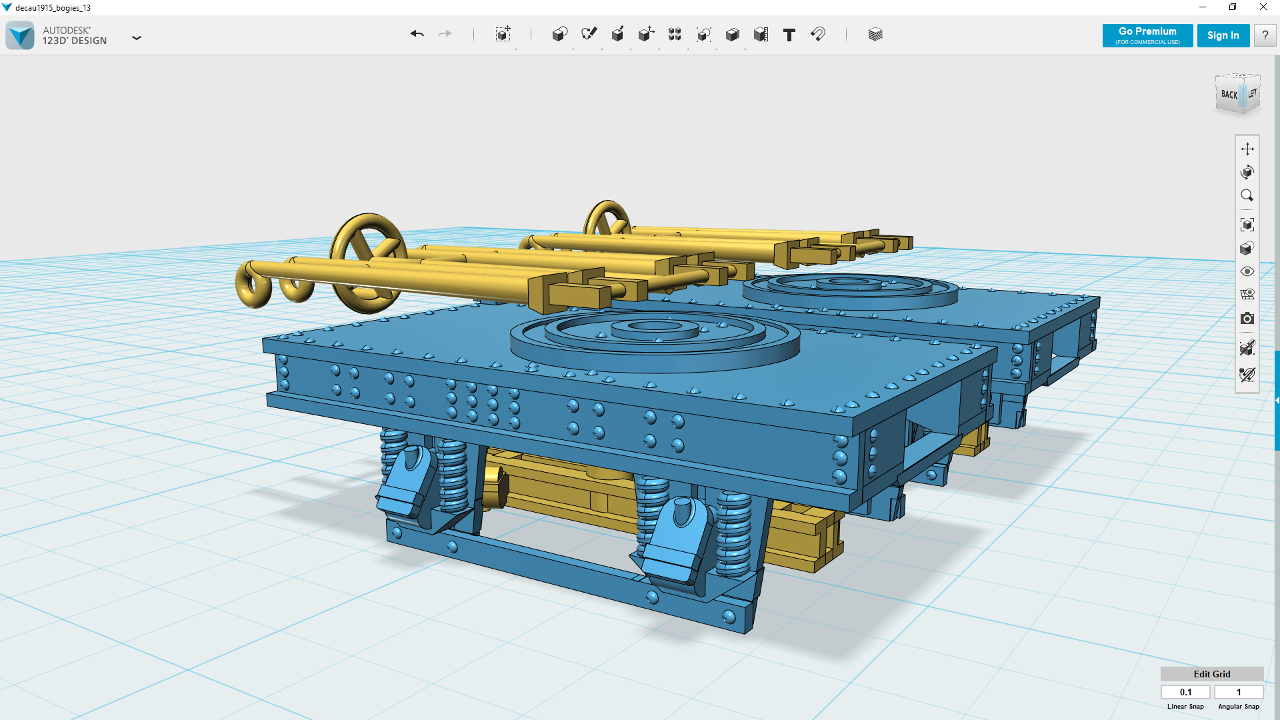
Task: Open the Transform tool
Action: [x=503, y=34]
